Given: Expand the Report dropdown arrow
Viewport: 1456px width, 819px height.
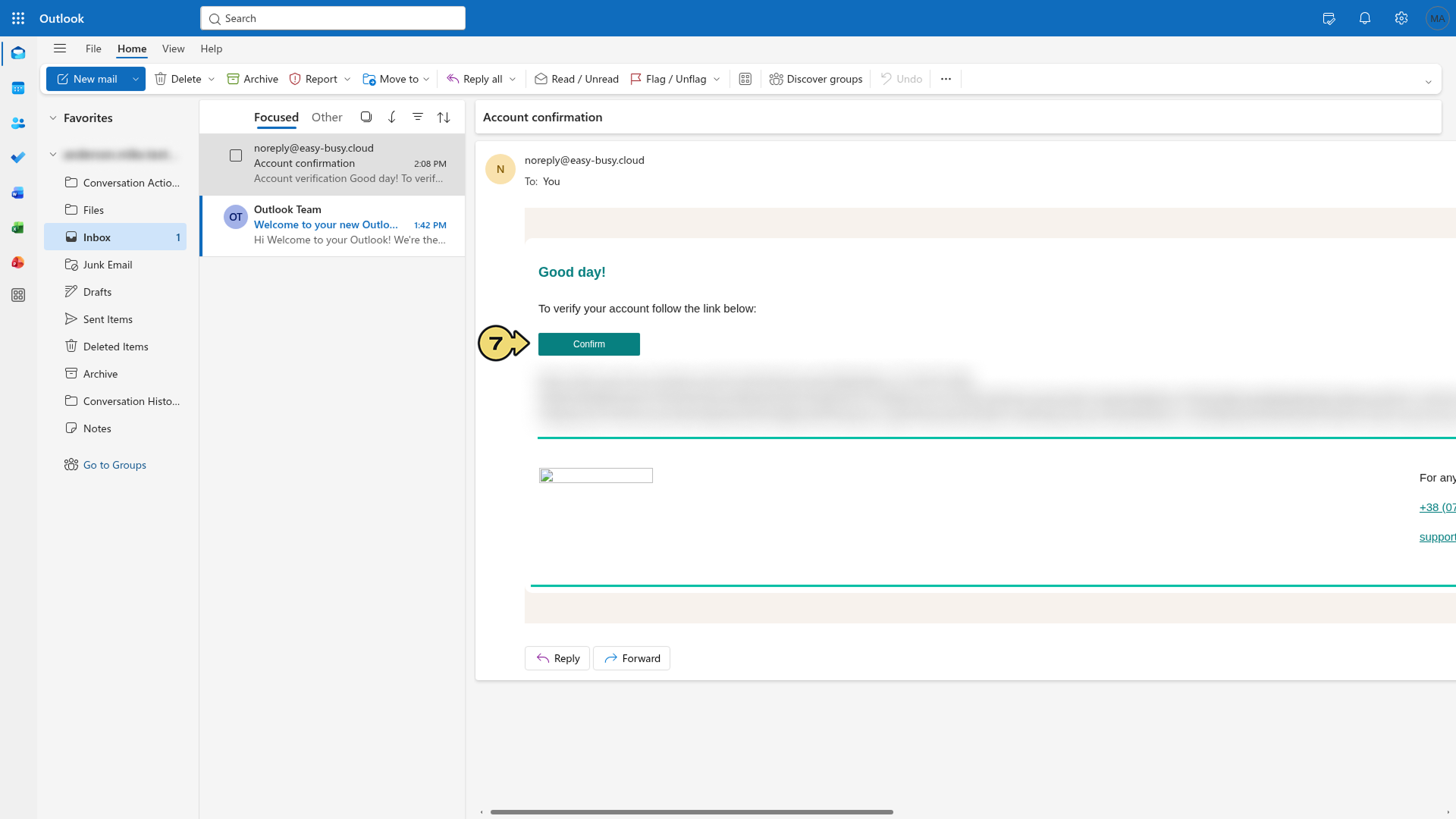Looking at the screenshot, I should pyautogui.click(x=347, y=79).
